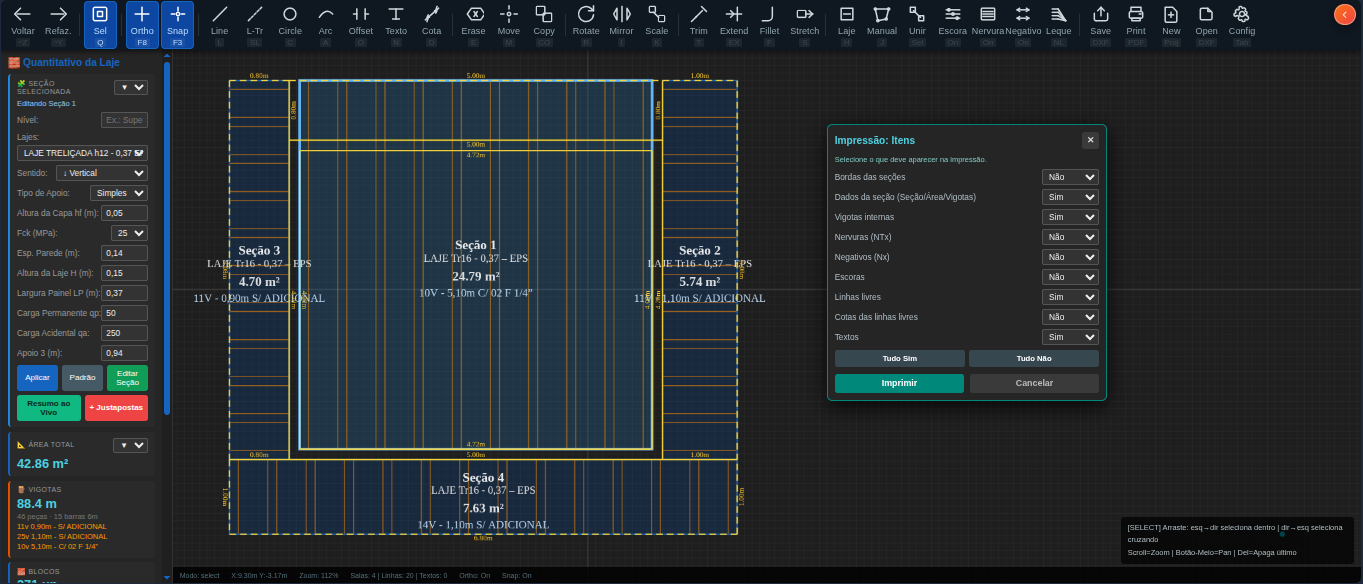Activate the Erase tool
Screen dimensions: 1363x584
(473, 25)
